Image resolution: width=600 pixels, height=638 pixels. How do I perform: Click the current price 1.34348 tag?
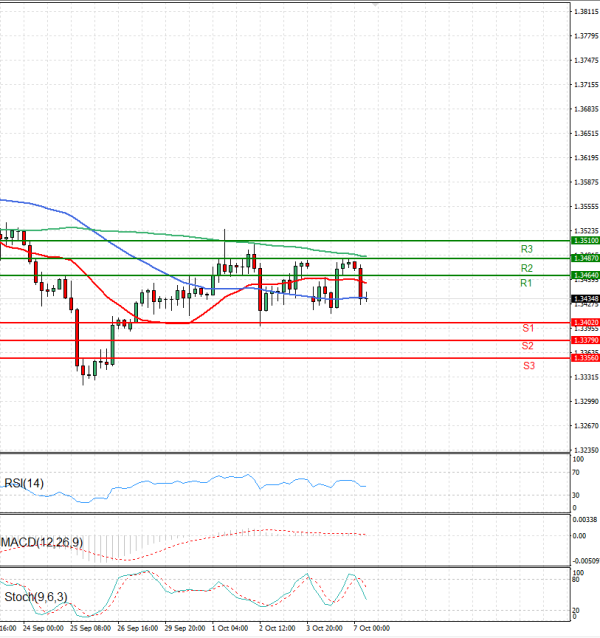coord(584,299)
